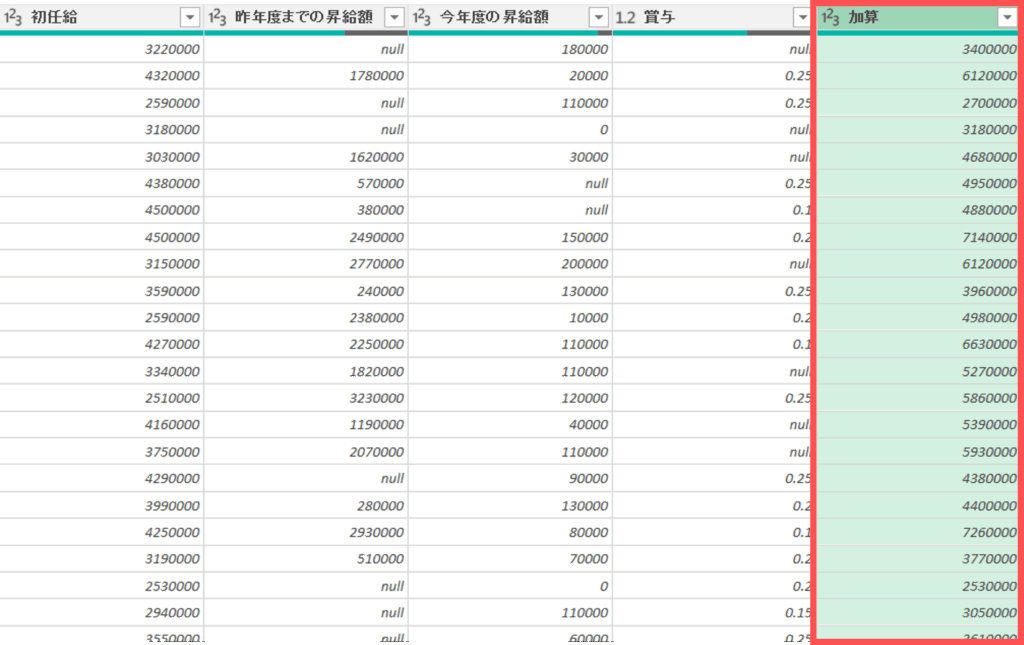The height and width of the screenshot is (645, 1024).
Task: Open the 加算 column filter dropdown
Action: 1006,17
